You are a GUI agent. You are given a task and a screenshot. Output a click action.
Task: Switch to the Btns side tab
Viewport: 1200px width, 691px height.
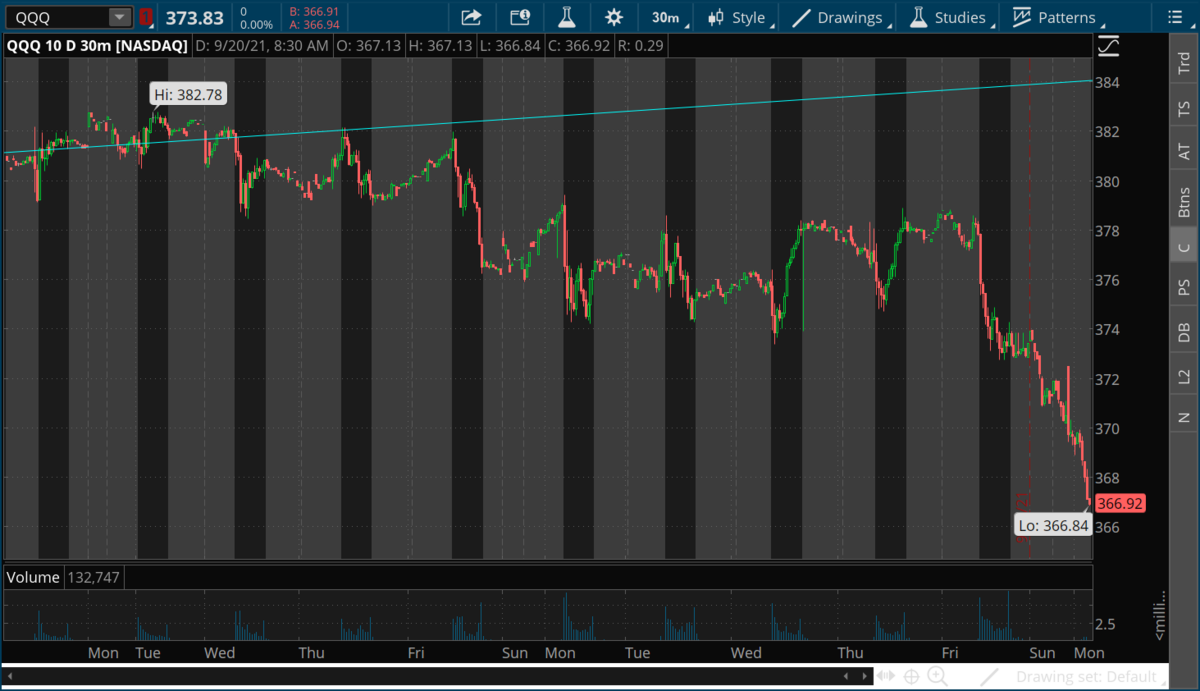tap(1184, 201)
